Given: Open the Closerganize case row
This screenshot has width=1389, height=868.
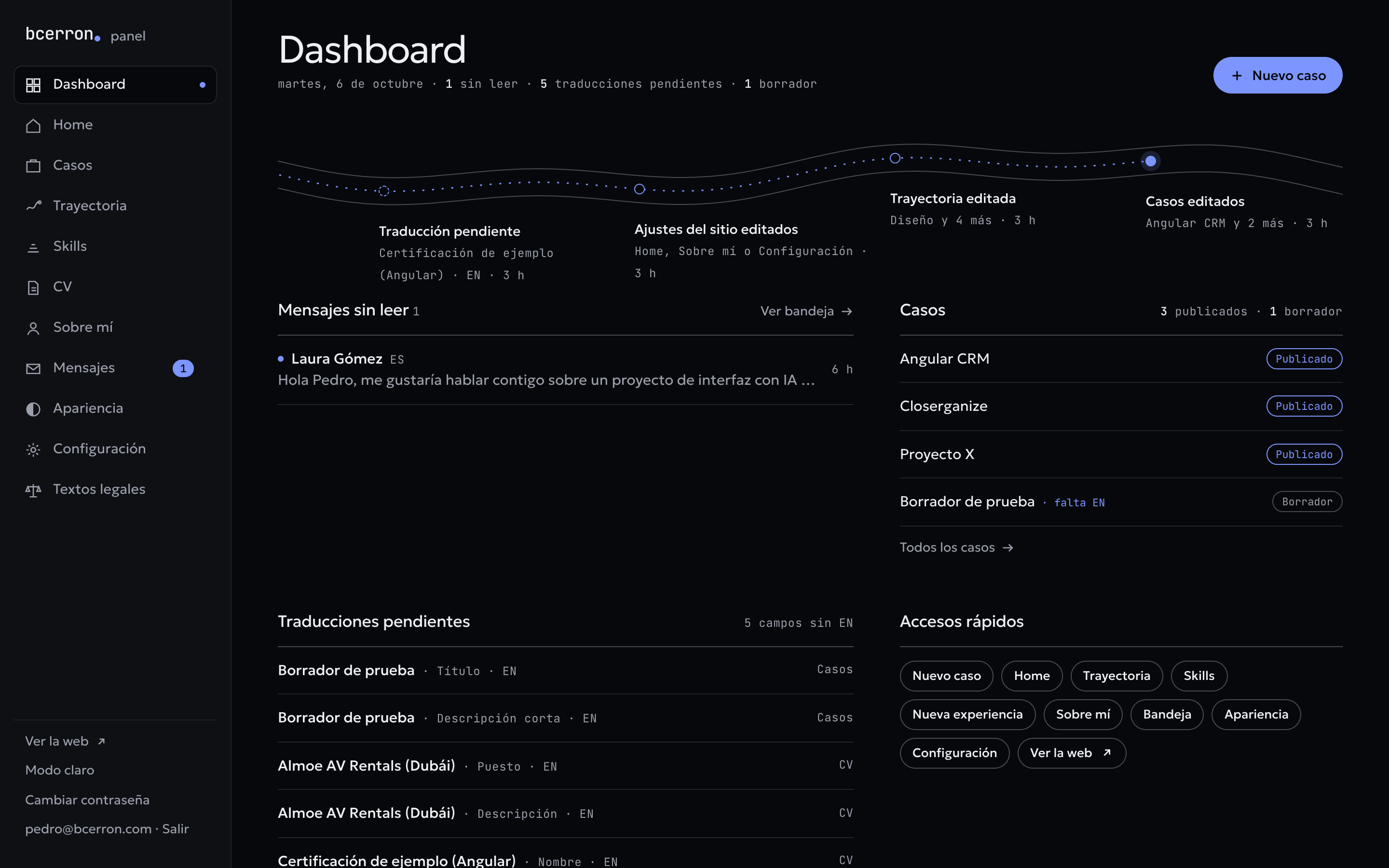Looking at the screenshot, I should point(1121,407).
